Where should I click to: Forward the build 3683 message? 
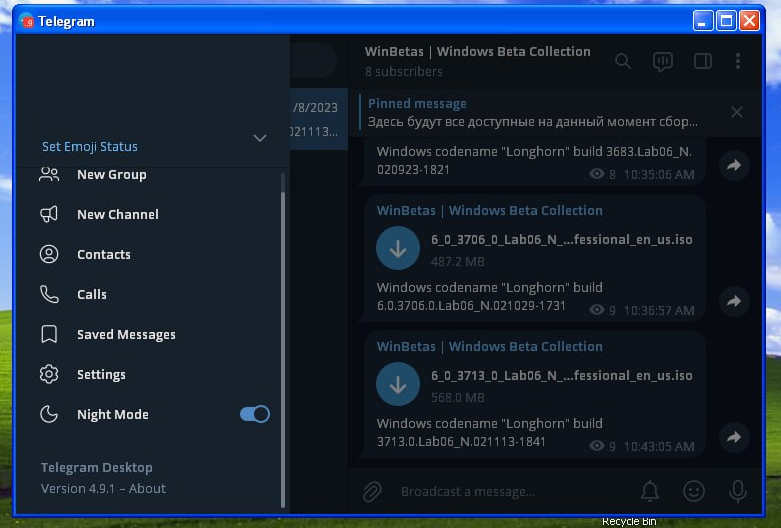(x=734, y=165)
